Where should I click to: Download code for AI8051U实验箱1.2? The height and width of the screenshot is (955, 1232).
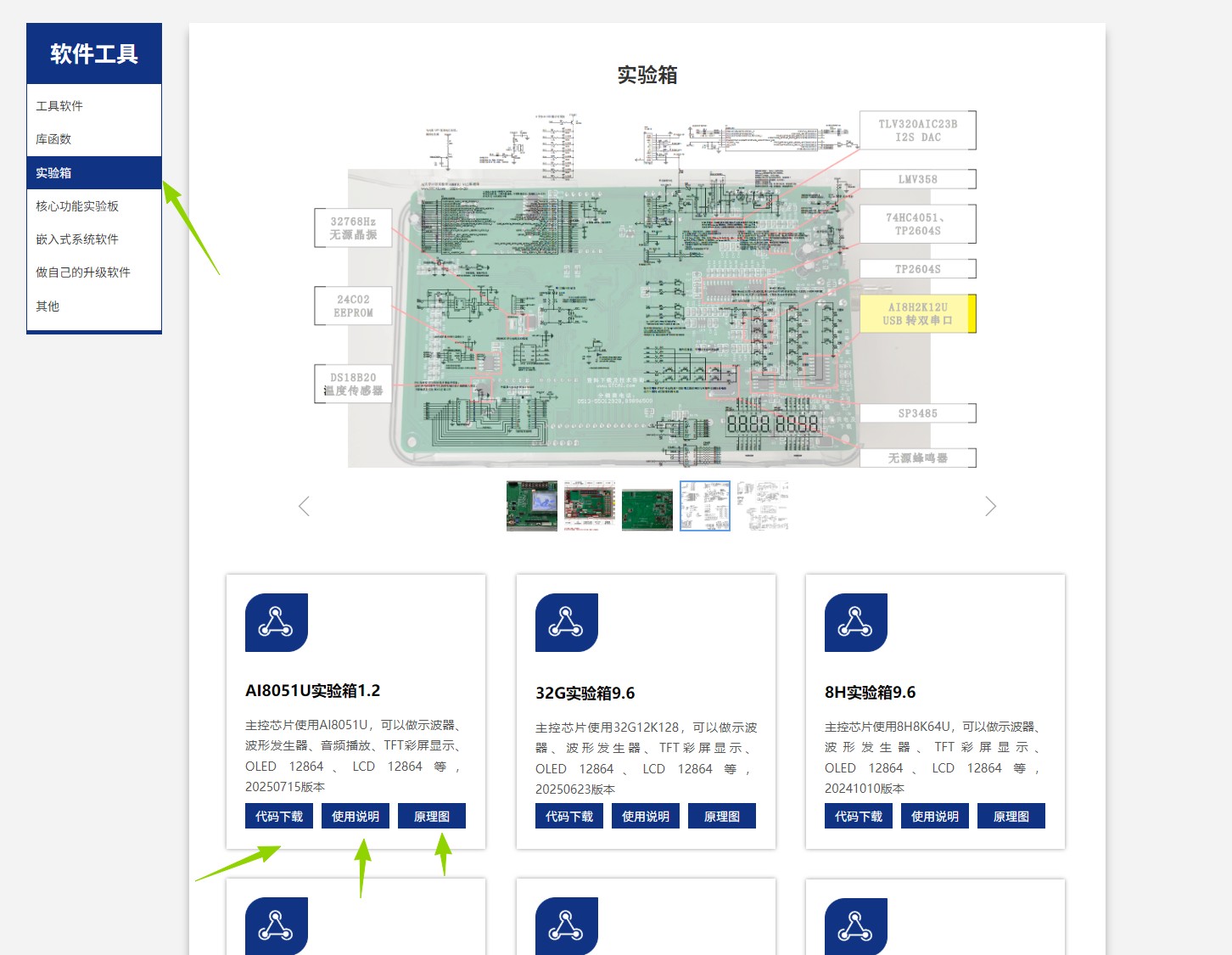coord(279,816)
